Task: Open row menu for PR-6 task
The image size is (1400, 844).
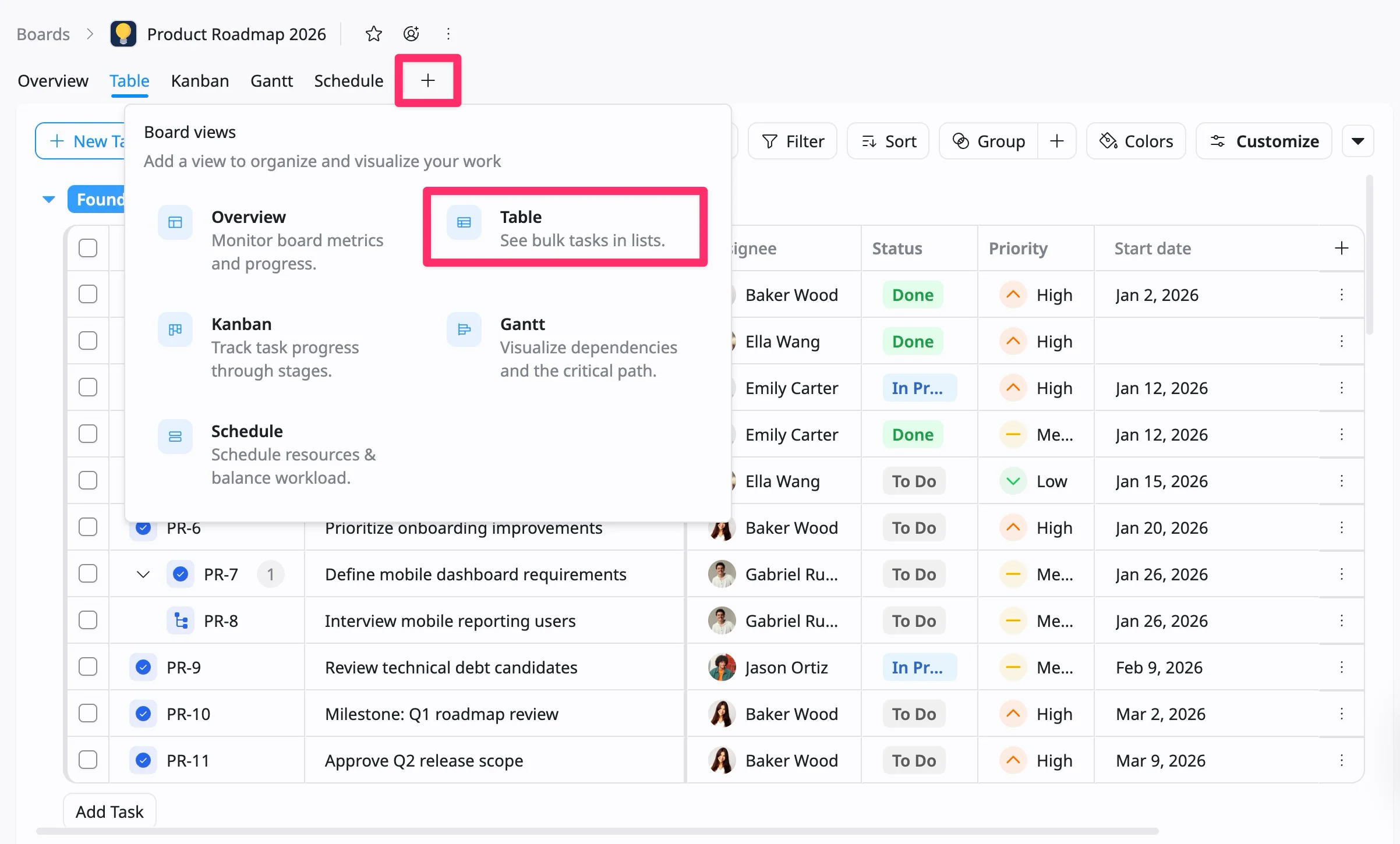Action: point(1342,527)
